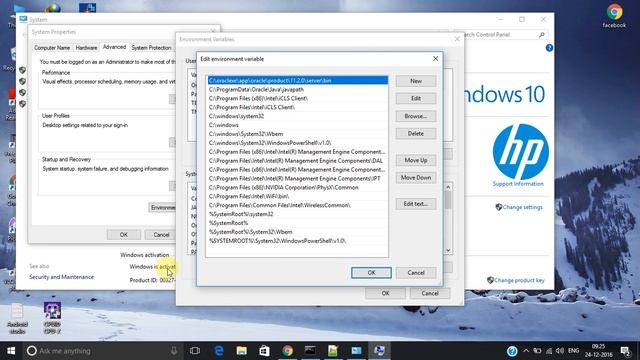Image resolution: width=640 pixels, height=360 pixels.
Task: Click the ENG language indicator
Action: click(x=573, y=351)
